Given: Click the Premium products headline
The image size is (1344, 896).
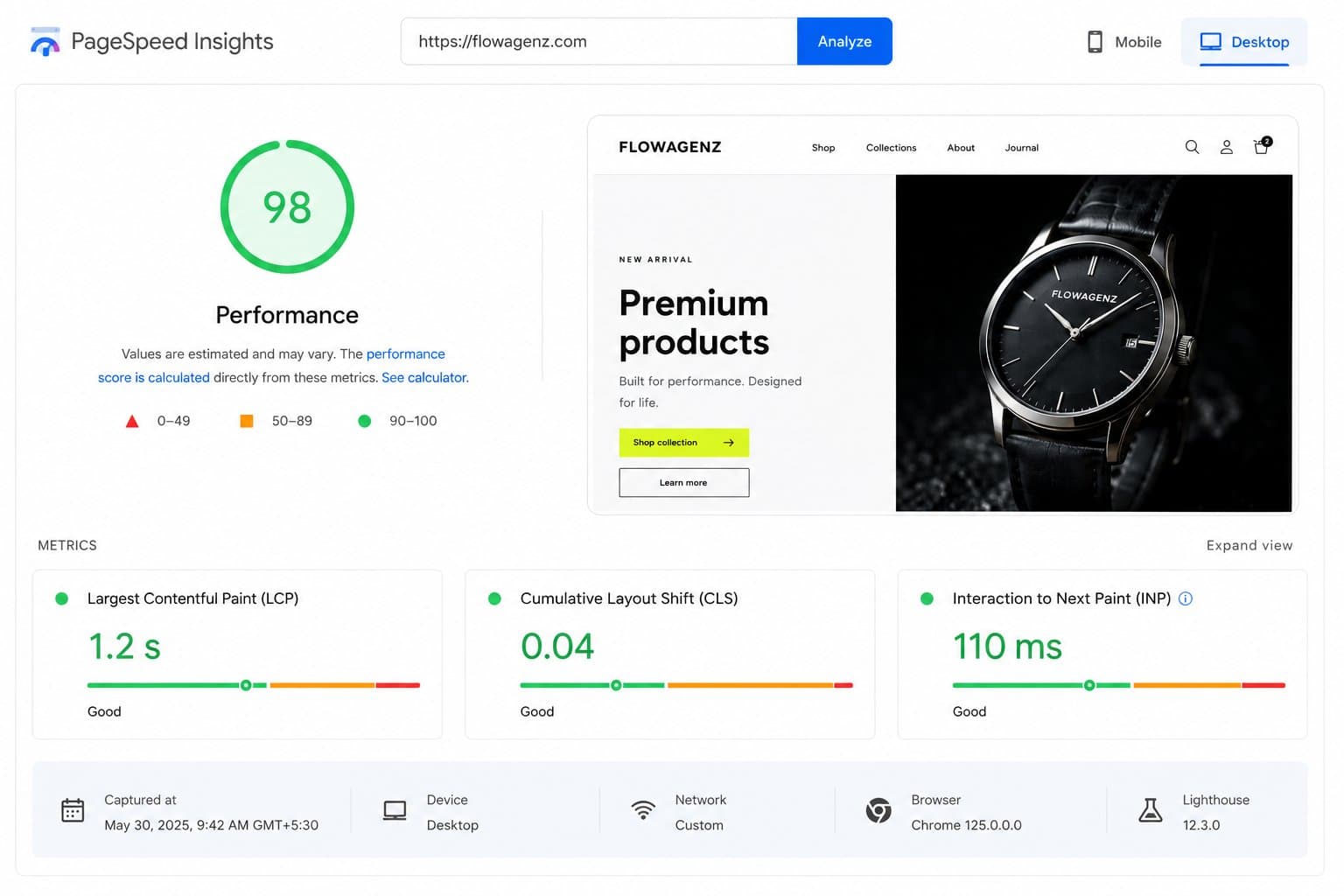Looking at the screenshot, I should pyautogui.click(x=694, y=322).
